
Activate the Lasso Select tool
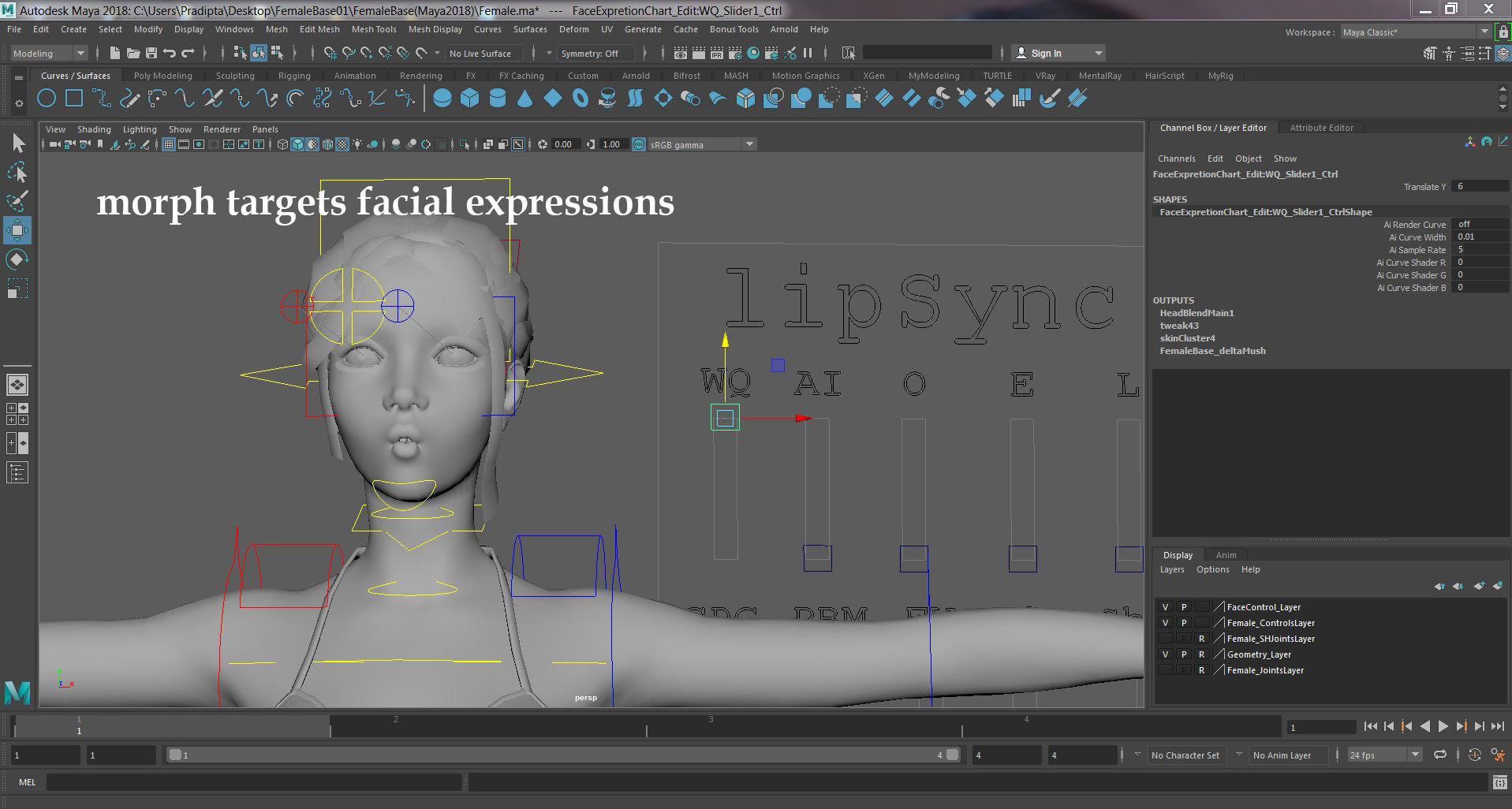(x=18, y=172)
